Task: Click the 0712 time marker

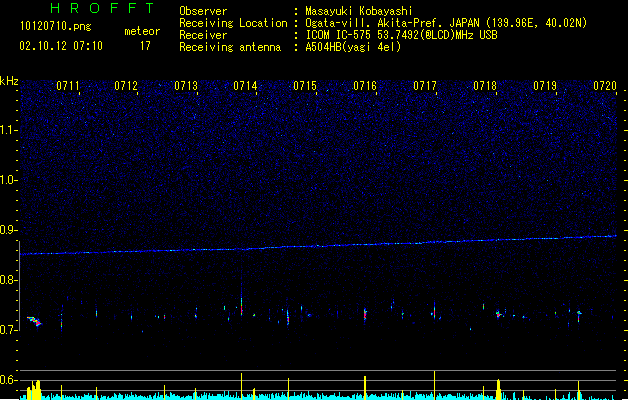Action: 126,86
